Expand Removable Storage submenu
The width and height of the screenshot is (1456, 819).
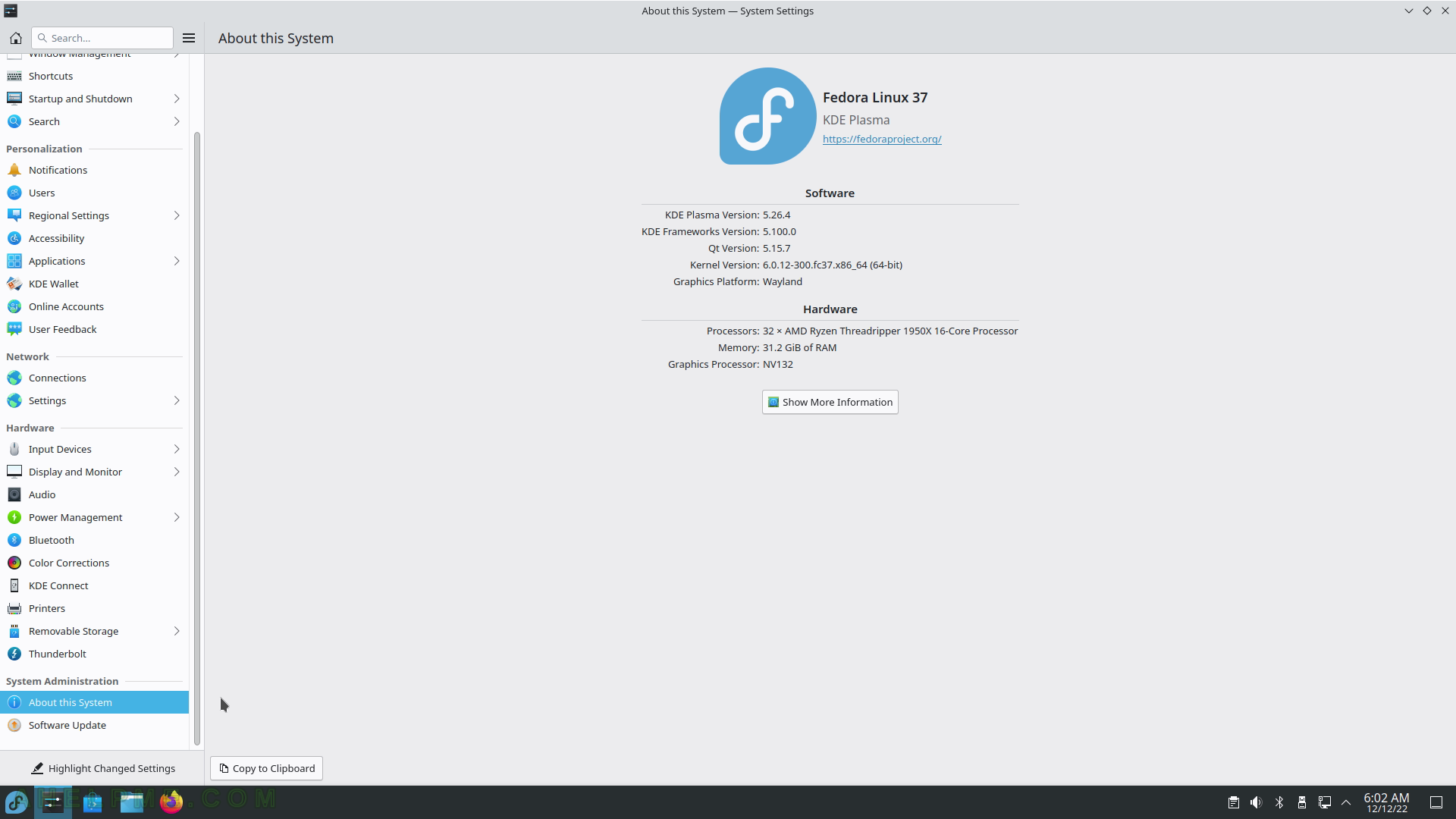(x=177, y=631)
